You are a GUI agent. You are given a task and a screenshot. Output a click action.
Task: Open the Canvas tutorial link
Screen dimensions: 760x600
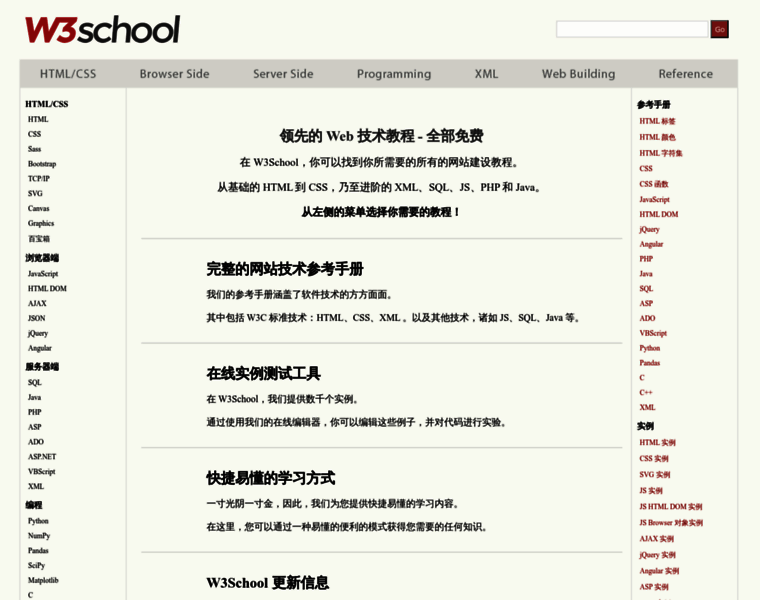[38, 208]
